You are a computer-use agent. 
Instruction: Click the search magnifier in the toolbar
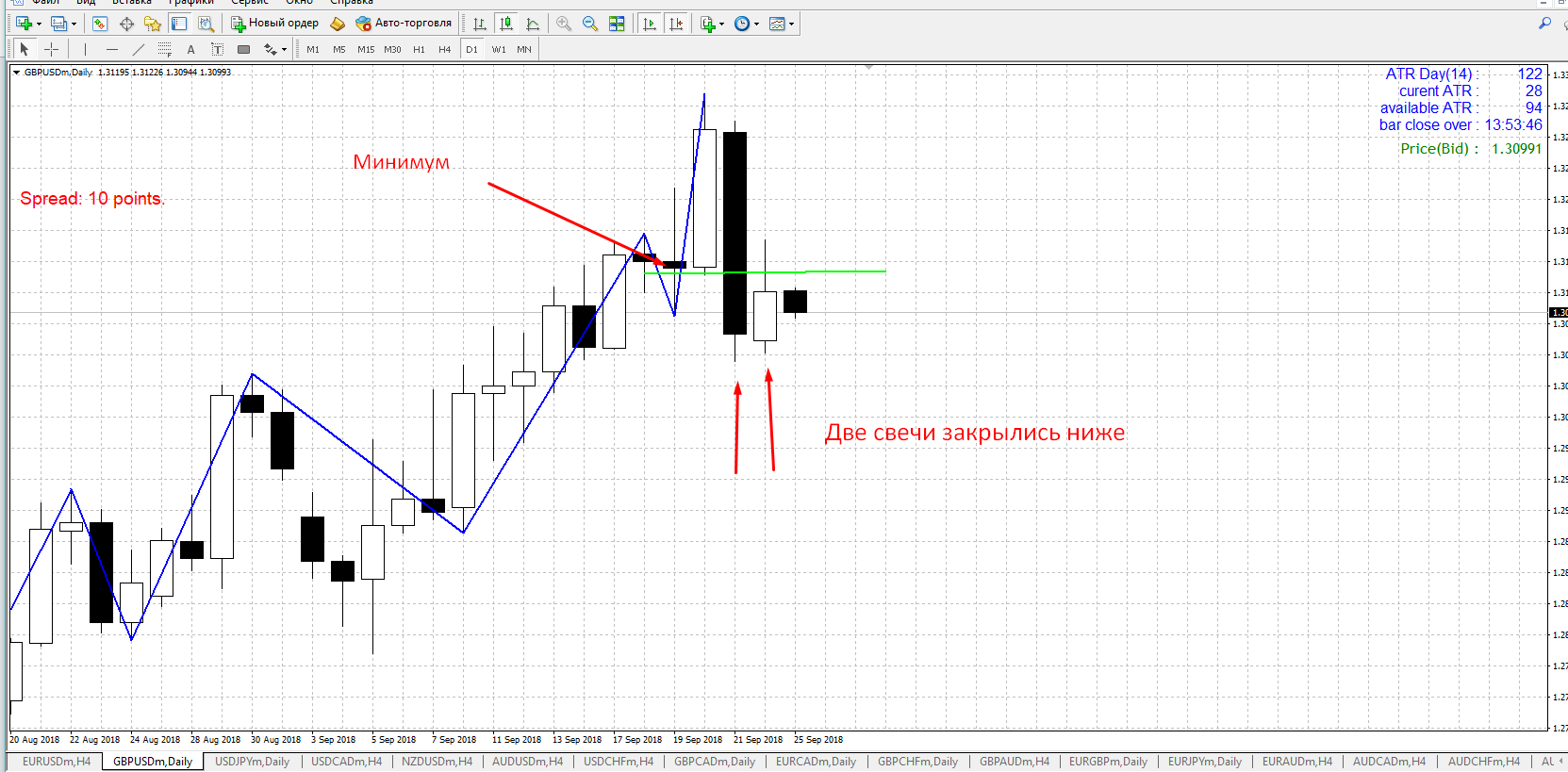tap(1544, 24)
